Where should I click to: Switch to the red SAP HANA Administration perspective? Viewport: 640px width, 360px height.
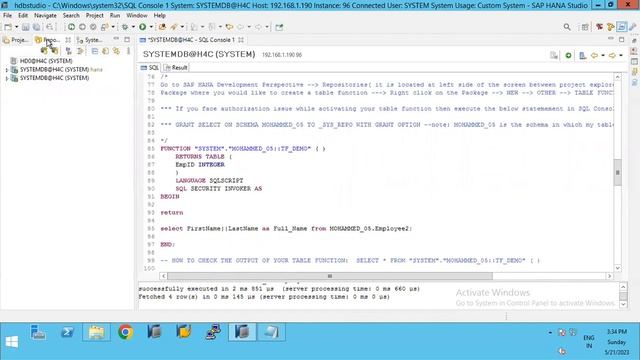(x=599, y=27)
